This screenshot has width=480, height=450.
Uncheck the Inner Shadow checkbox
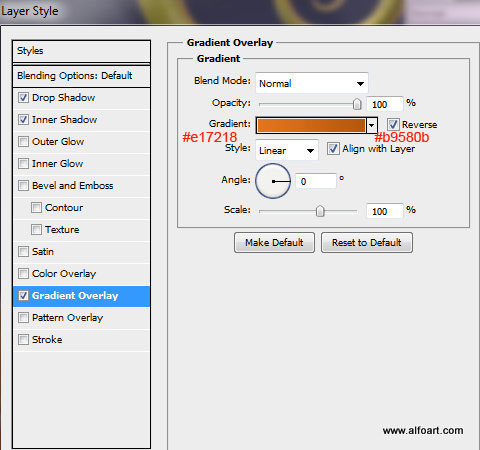coord(23,120)
